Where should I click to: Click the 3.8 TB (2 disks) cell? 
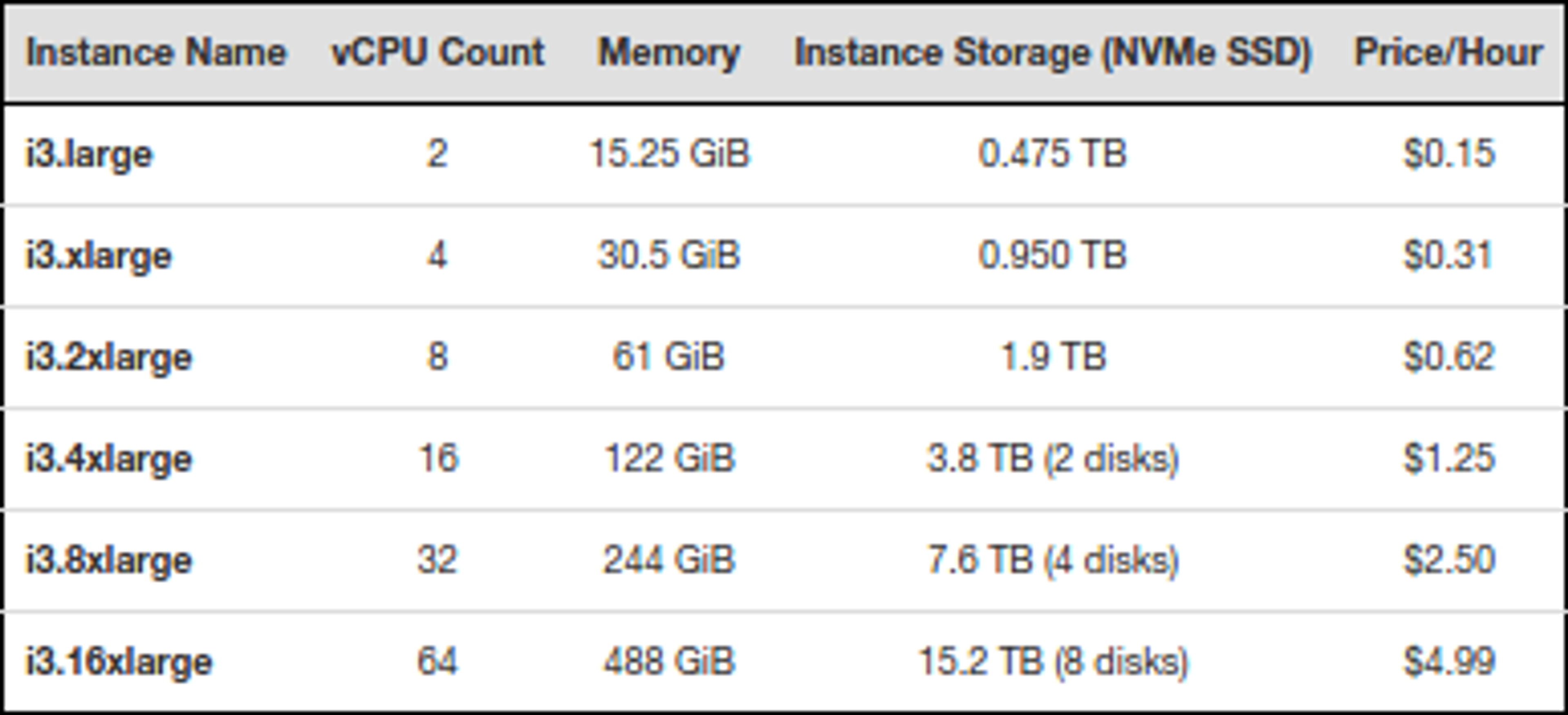click(x=1052, y=458)
